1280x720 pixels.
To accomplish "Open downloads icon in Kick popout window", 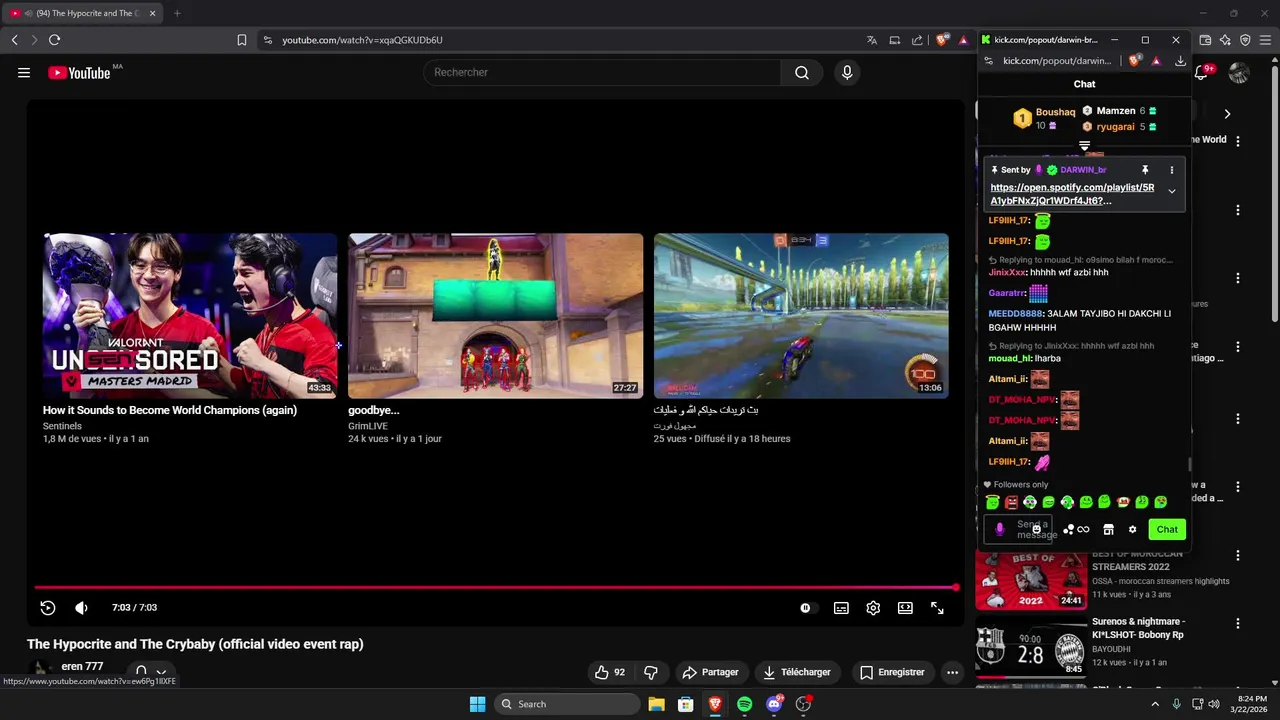I will click(1180, 61).
